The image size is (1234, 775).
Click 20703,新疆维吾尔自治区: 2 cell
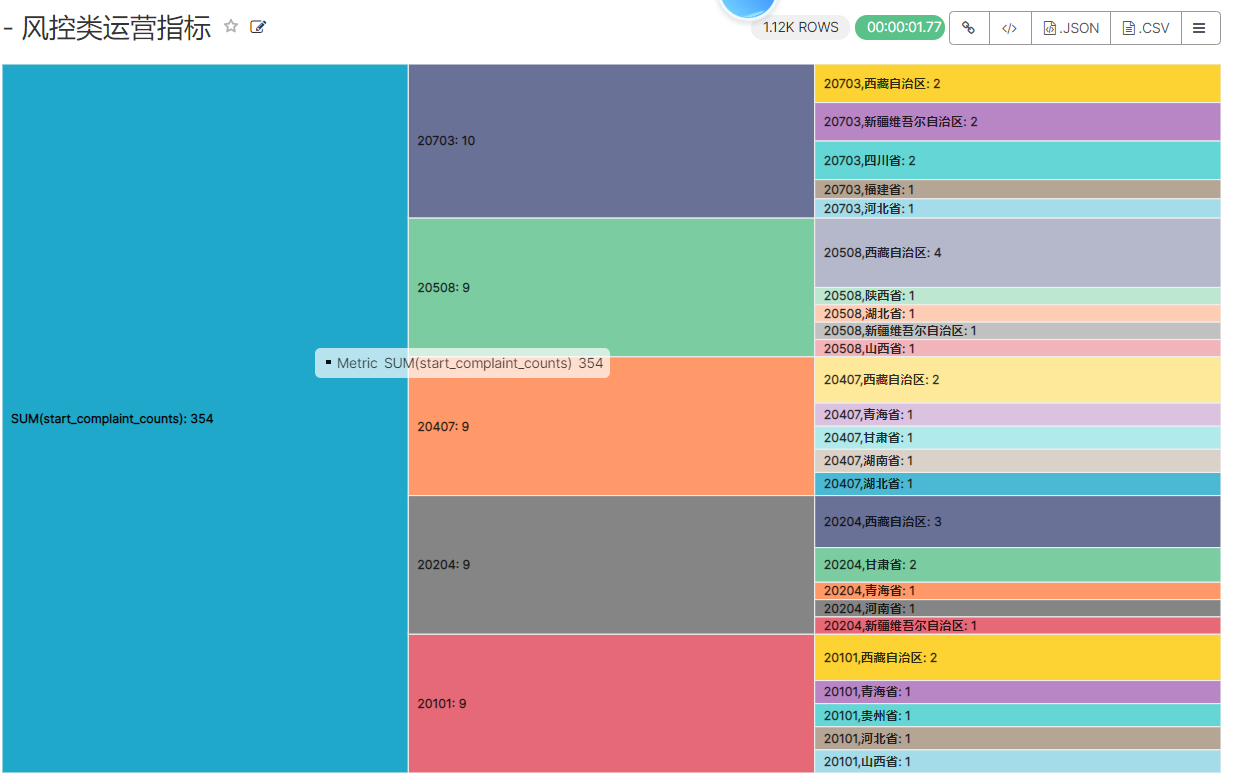coord(1018,122)
